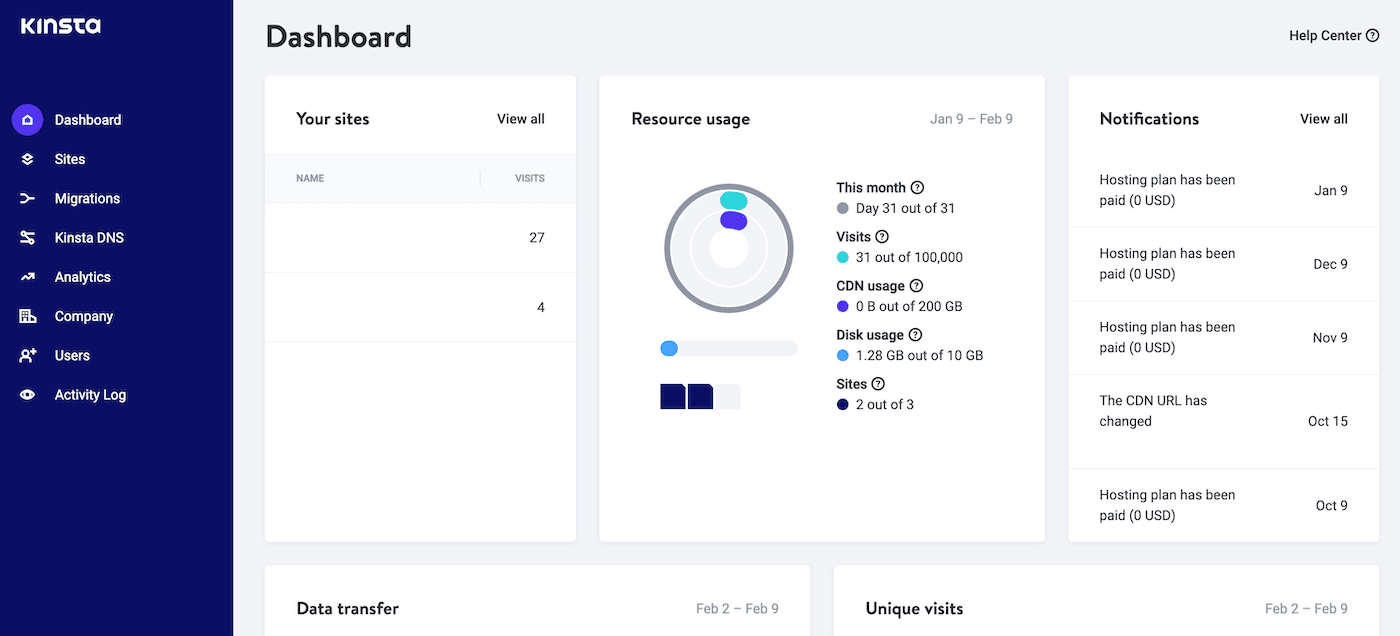Click the VISITS column header

[x=530, y=178]
